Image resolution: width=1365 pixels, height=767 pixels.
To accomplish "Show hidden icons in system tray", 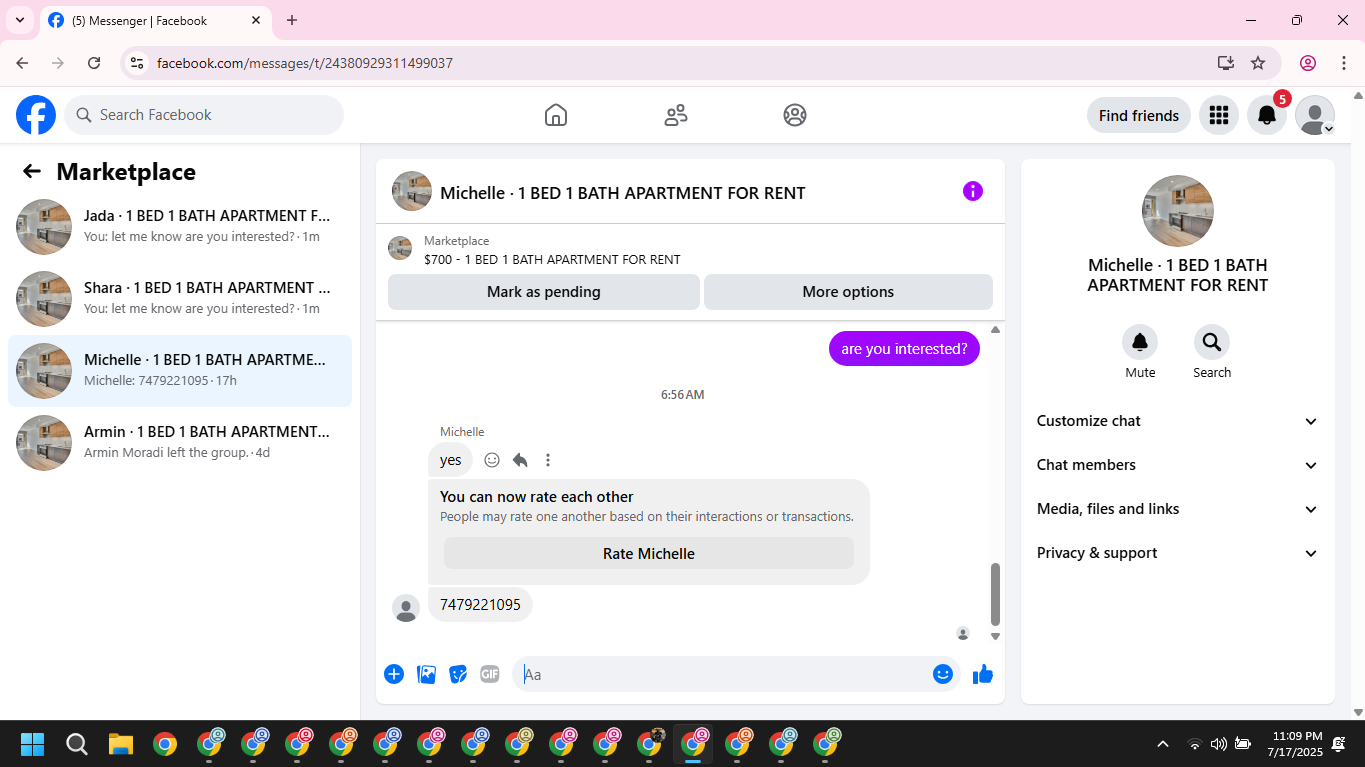I will pos(1162,744).
